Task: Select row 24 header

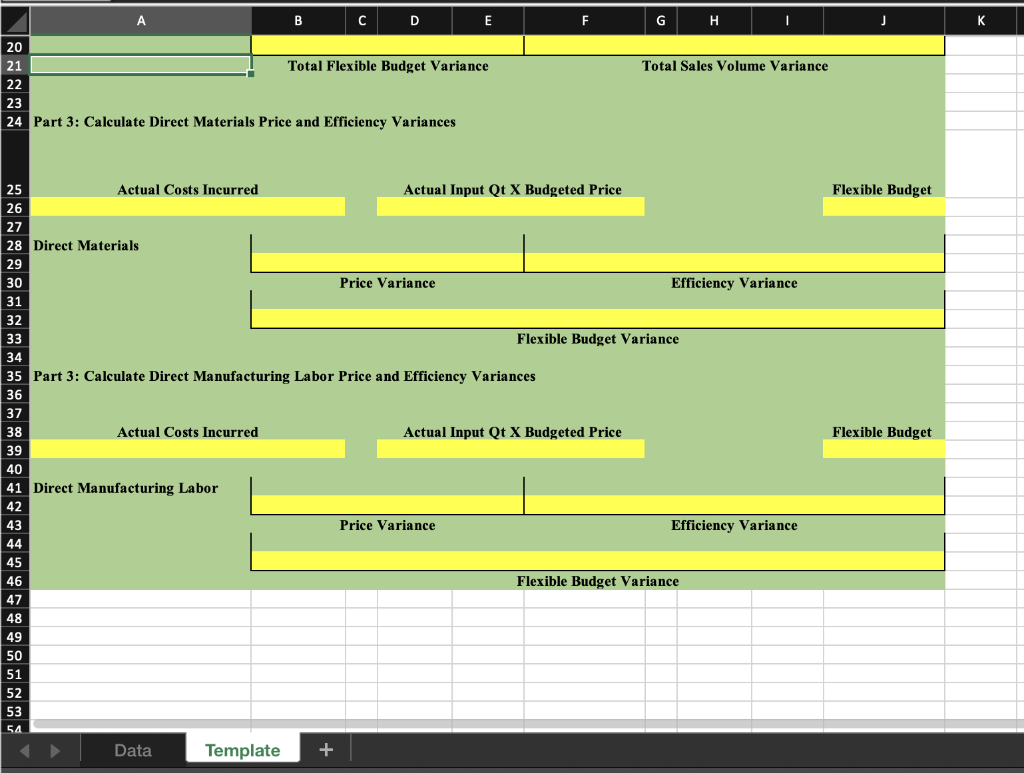Action: [14, 121]
